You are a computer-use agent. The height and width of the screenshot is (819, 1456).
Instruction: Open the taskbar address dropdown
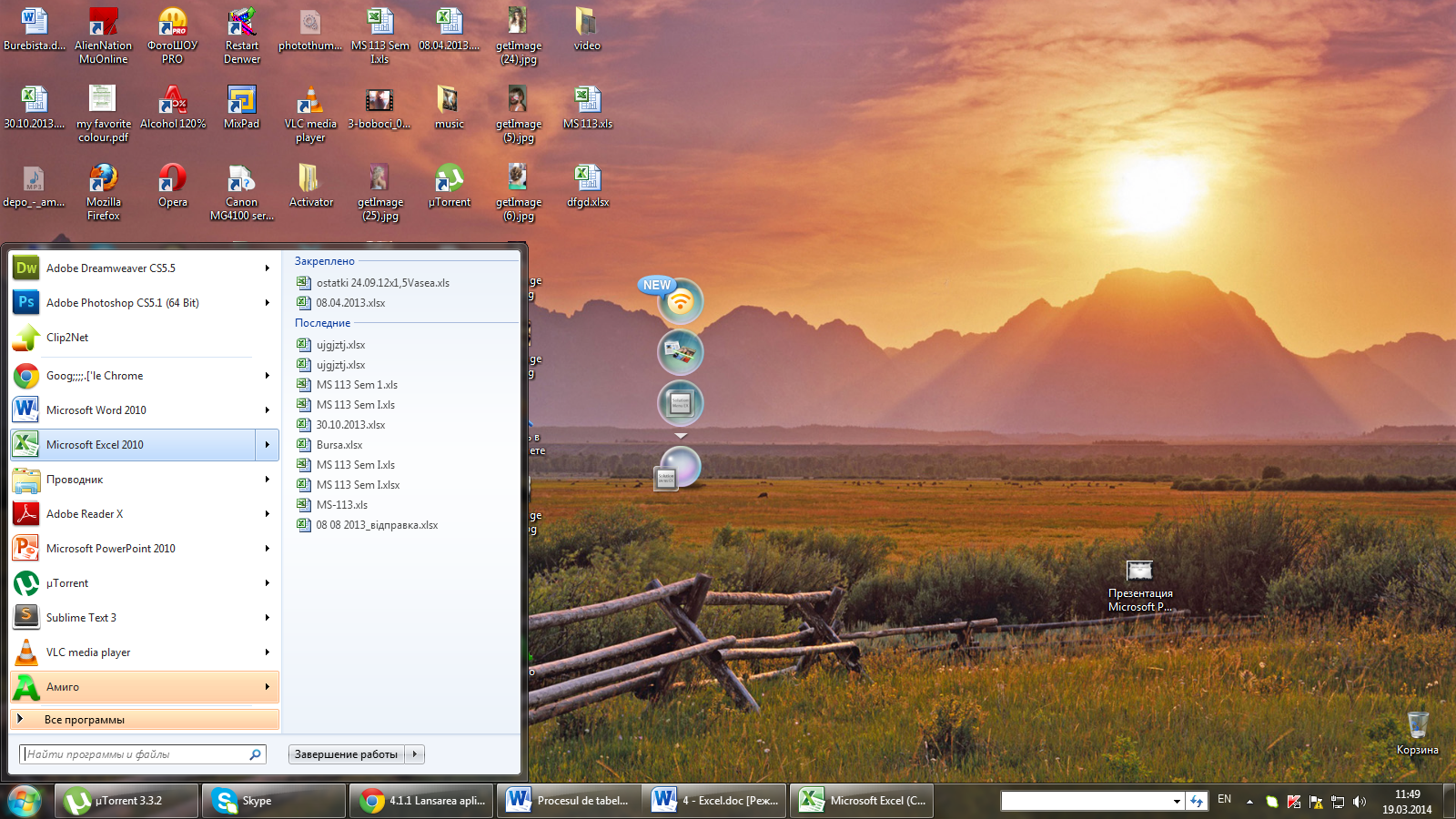pos(1177,802)
